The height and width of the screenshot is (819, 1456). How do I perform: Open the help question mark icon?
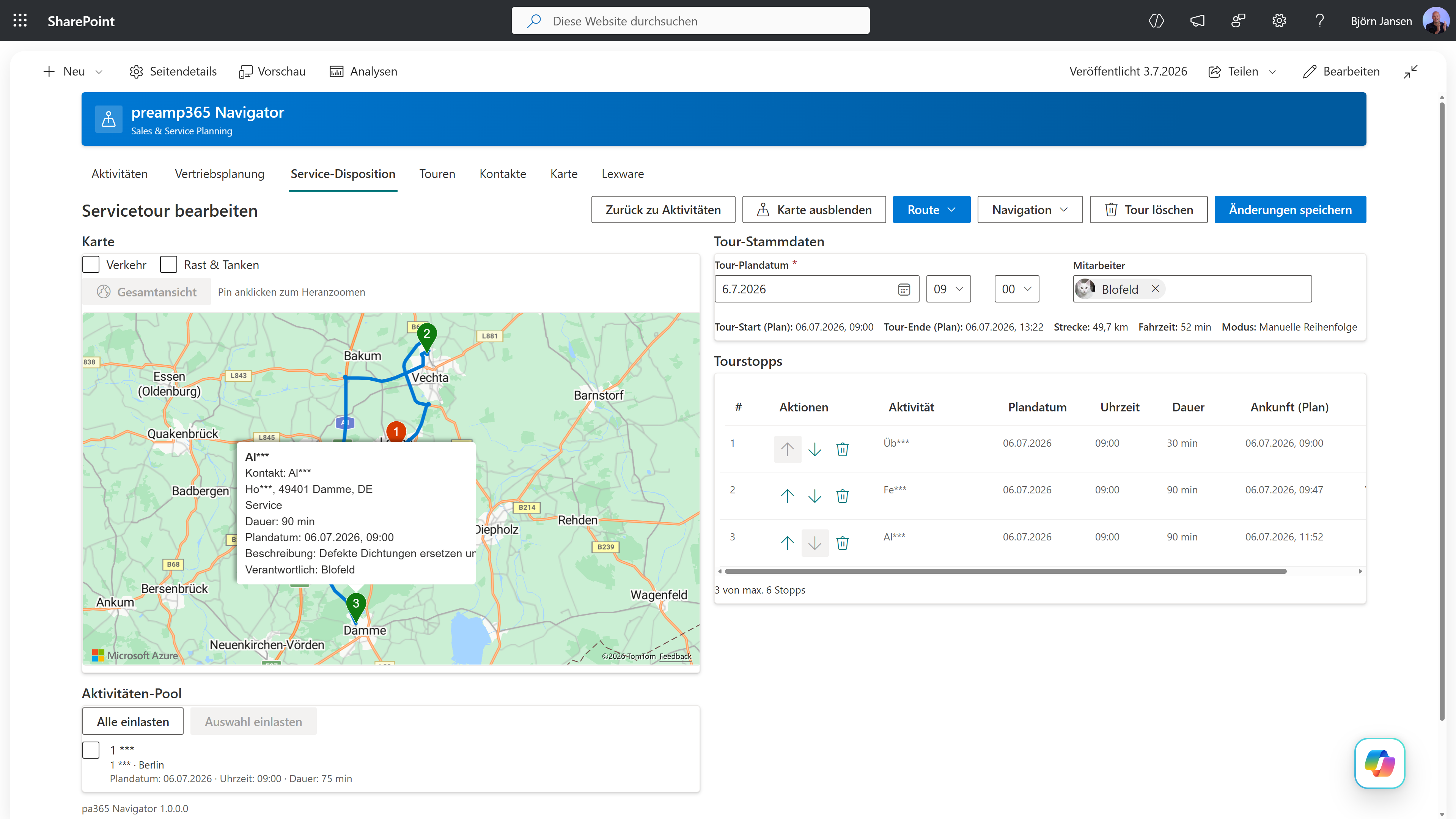point(1320,21)
